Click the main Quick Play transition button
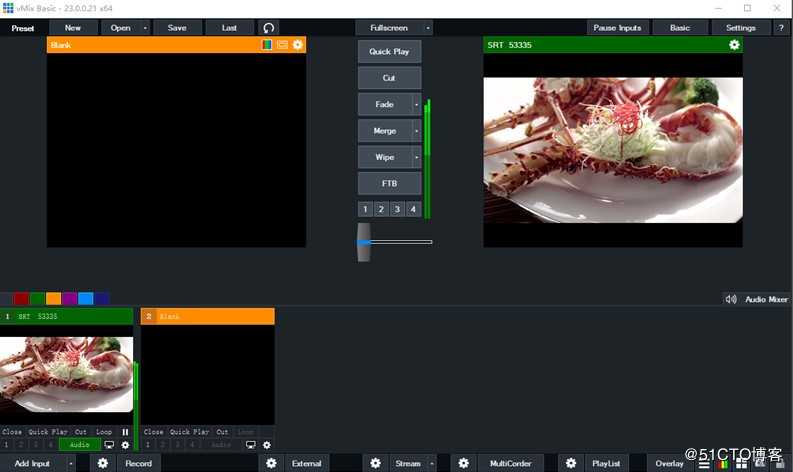 (x=389, y=52)
